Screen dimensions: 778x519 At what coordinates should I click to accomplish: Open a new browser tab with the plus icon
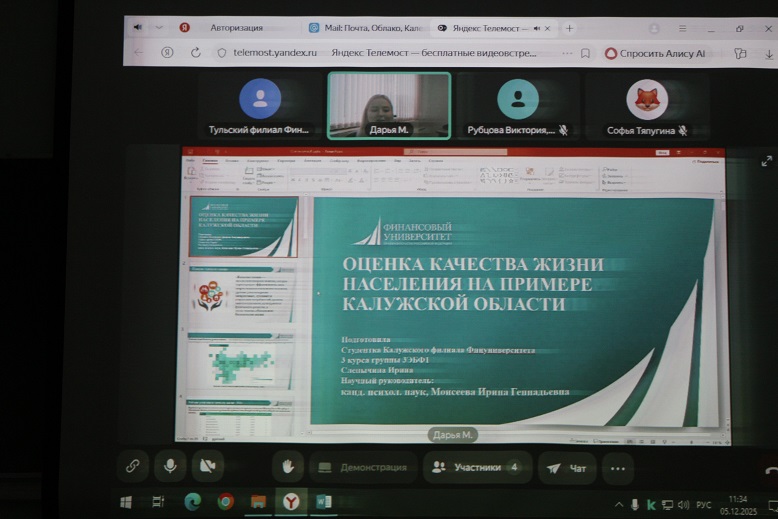coord(569,28)
